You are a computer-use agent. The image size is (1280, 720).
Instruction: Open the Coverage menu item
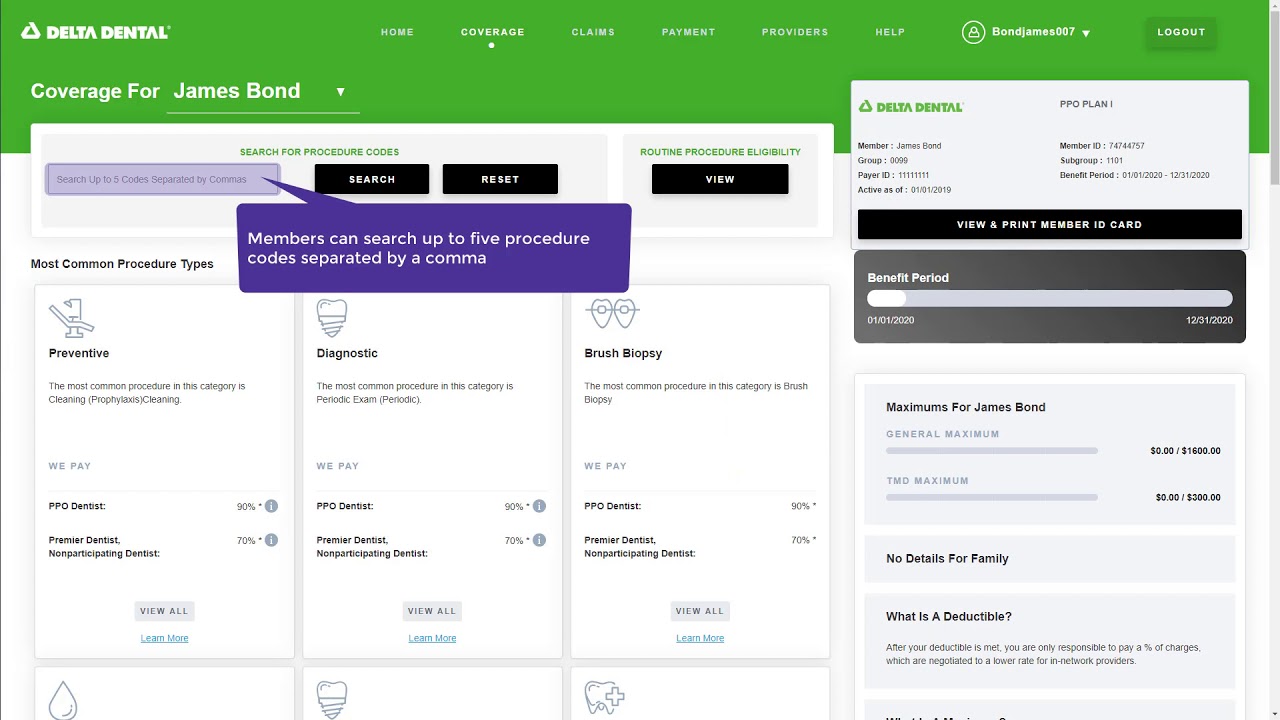coord(492,32)
